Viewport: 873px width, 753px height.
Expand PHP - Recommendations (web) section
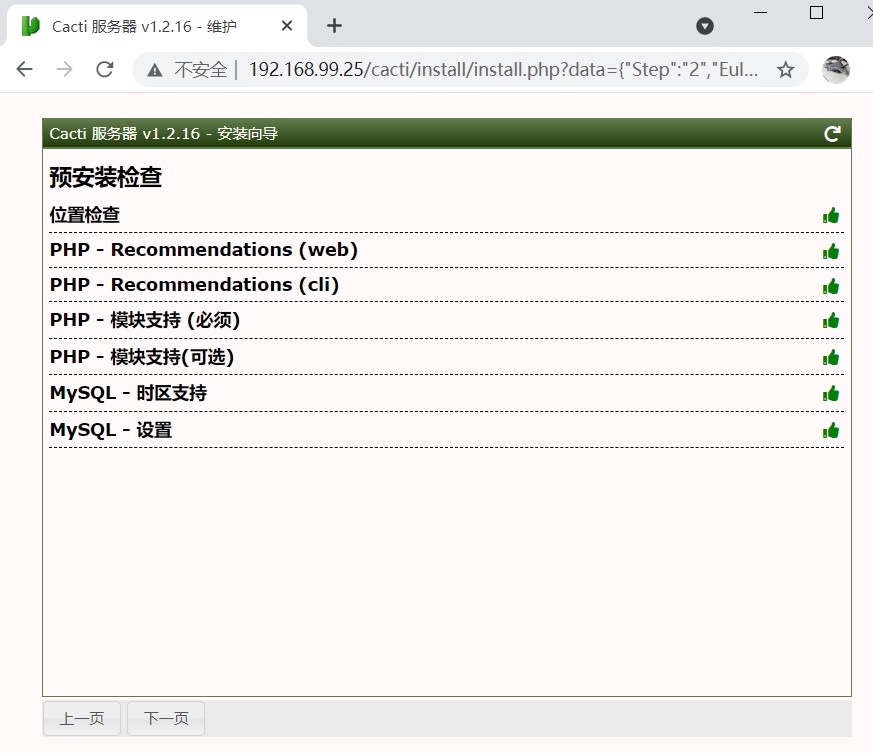pyautogui.click(x=203, y=250)
